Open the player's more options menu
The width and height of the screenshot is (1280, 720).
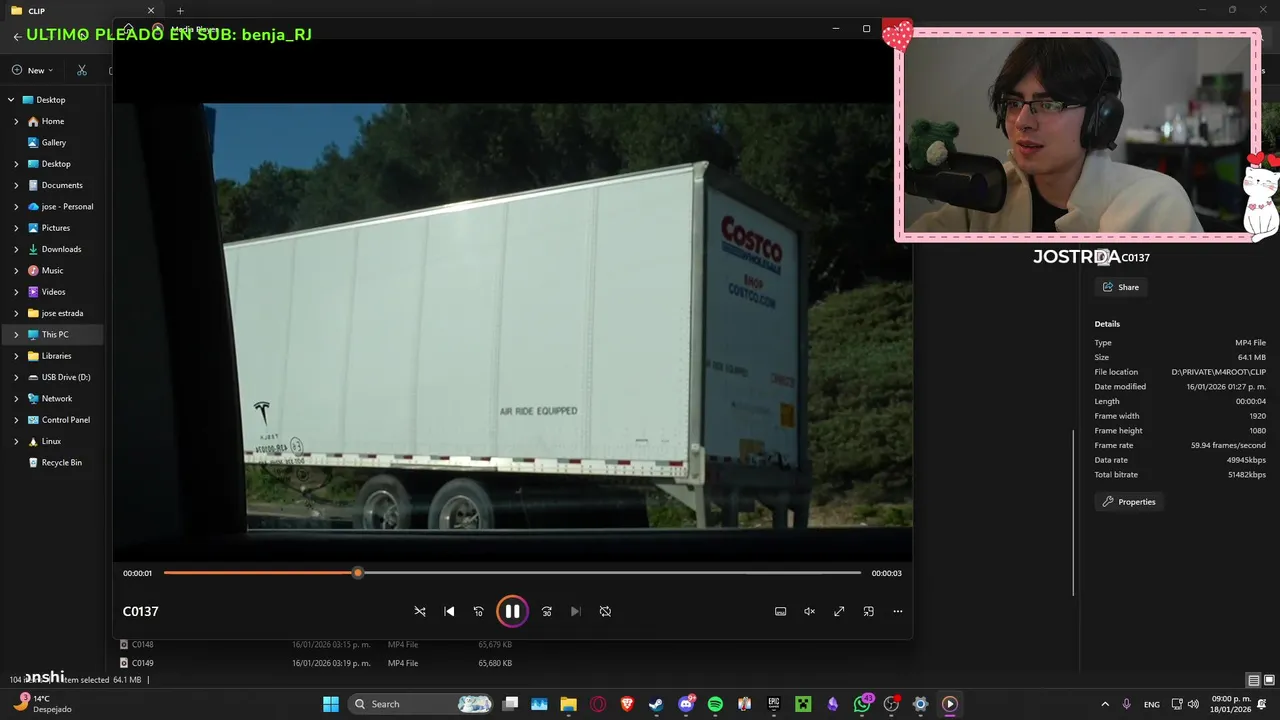point(897,611)
